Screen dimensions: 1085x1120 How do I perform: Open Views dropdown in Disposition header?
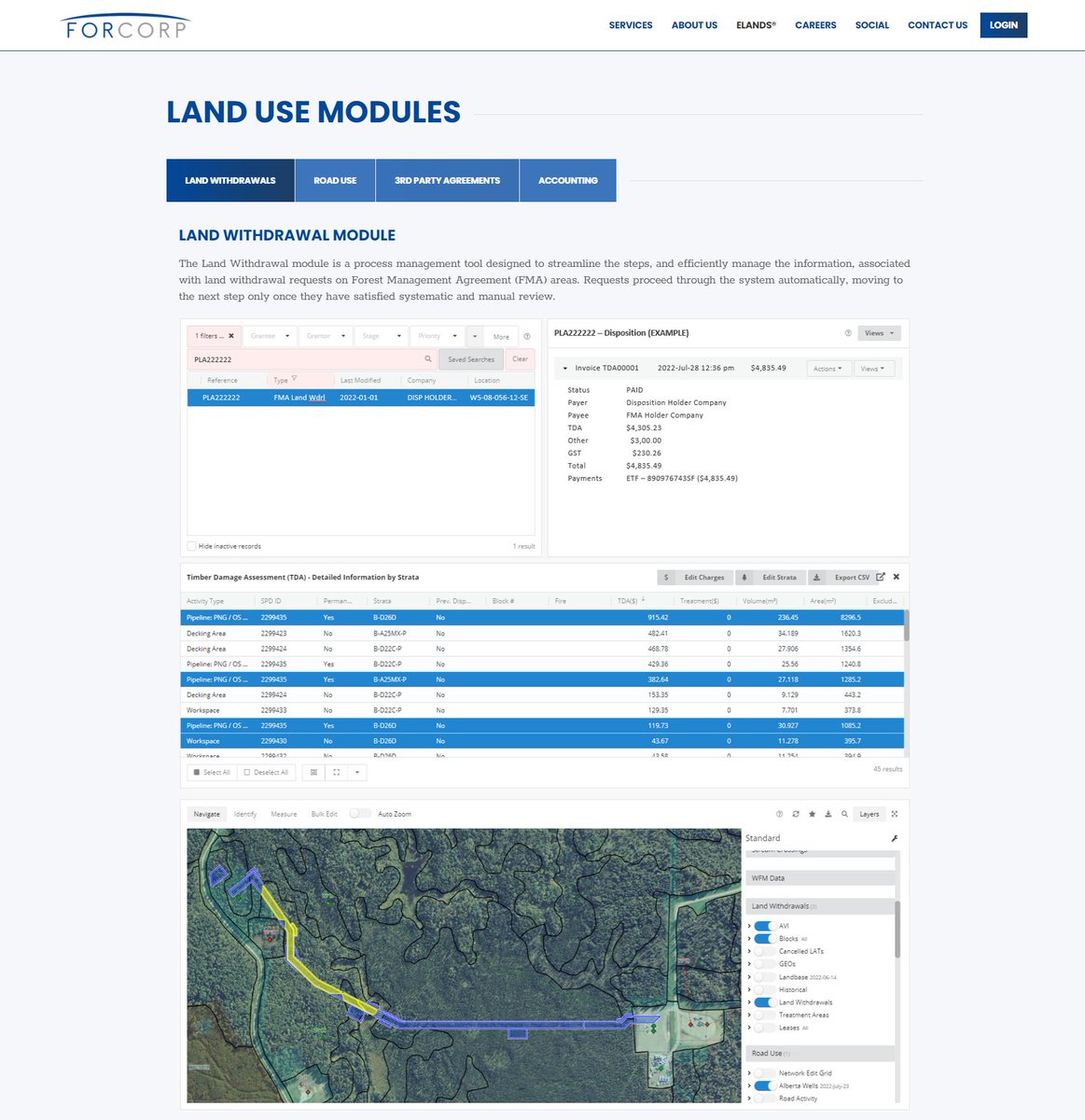[879, 333]
